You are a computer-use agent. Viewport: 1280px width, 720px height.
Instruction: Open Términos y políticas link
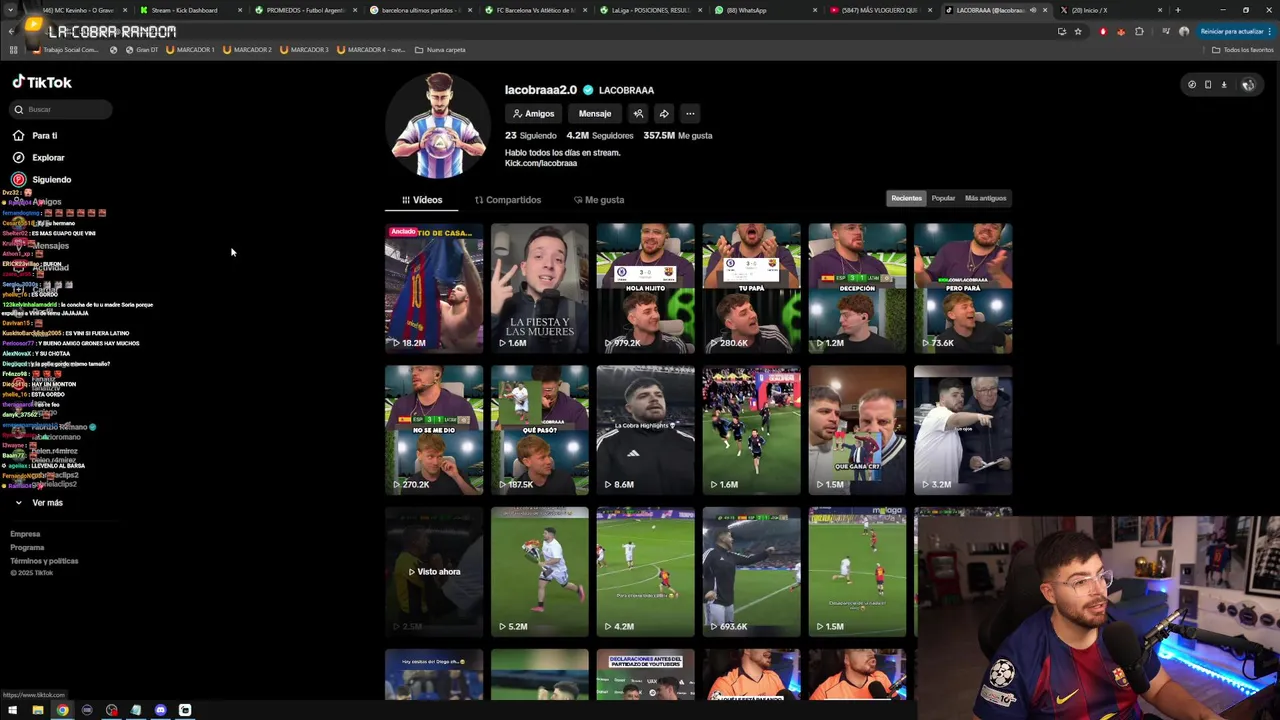44,561
